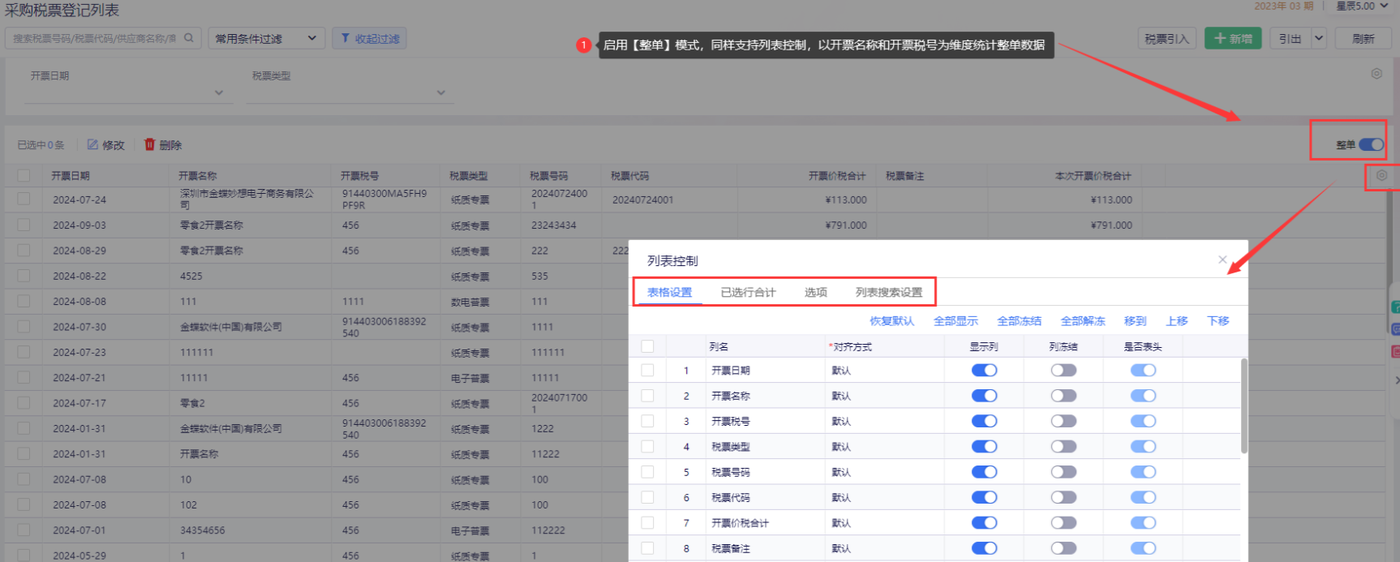Close the 列表控制 dialog
Image resolution: width=1400 pixels, height=562 pixels.
pyautogui.click(x=1222, y=260)
